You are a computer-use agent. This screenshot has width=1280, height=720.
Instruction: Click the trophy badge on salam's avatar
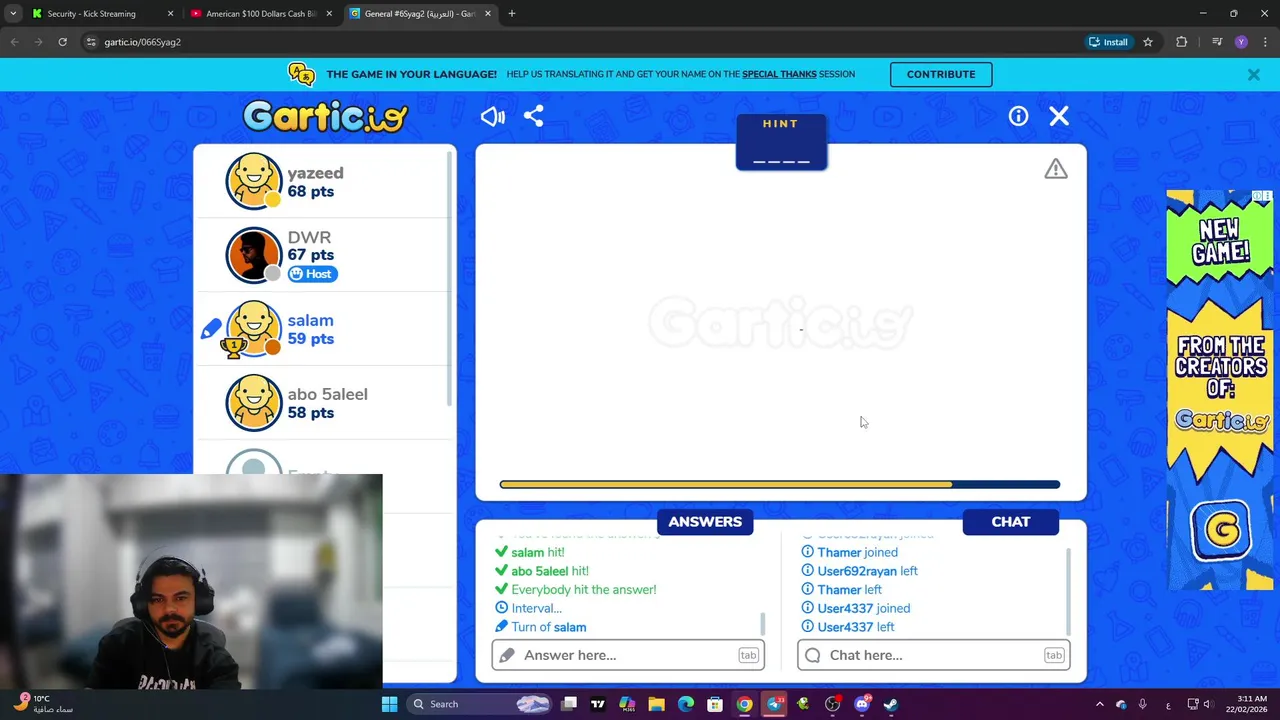[233, 347]
